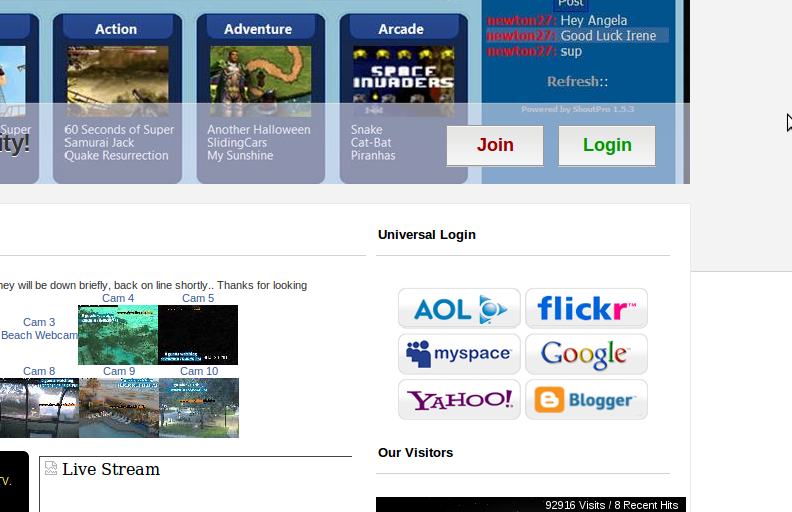This screenshot has width=792, height=512.
Task: Sign in with the Flickr logo button
Action: coord(586,308)
